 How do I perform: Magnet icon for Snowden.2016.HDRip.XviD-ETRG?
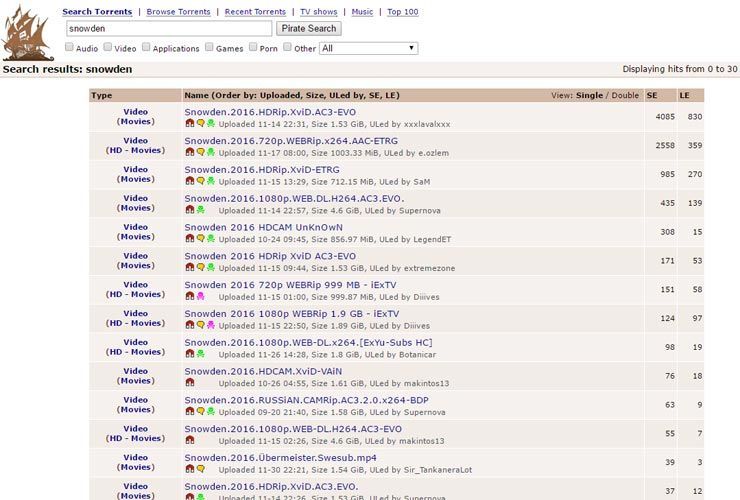pos(190,181)
